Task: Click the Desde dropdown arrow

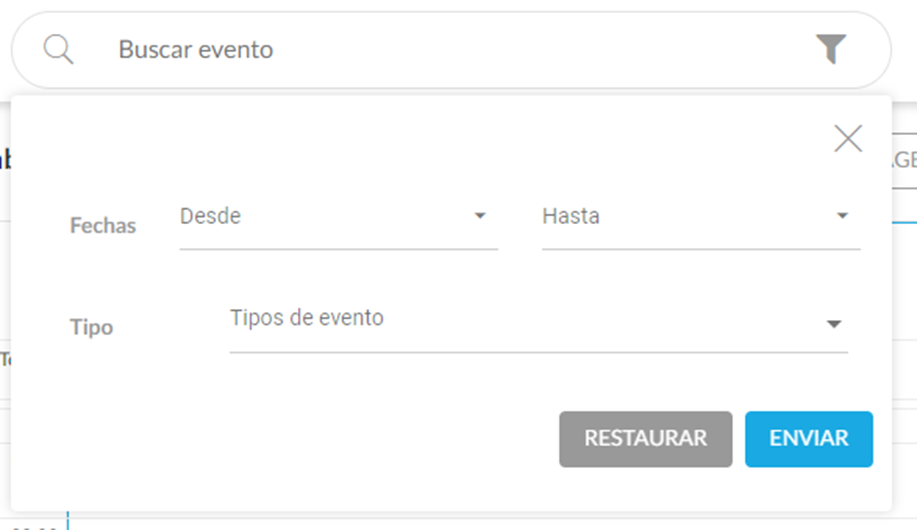Action: click(480, 216)
